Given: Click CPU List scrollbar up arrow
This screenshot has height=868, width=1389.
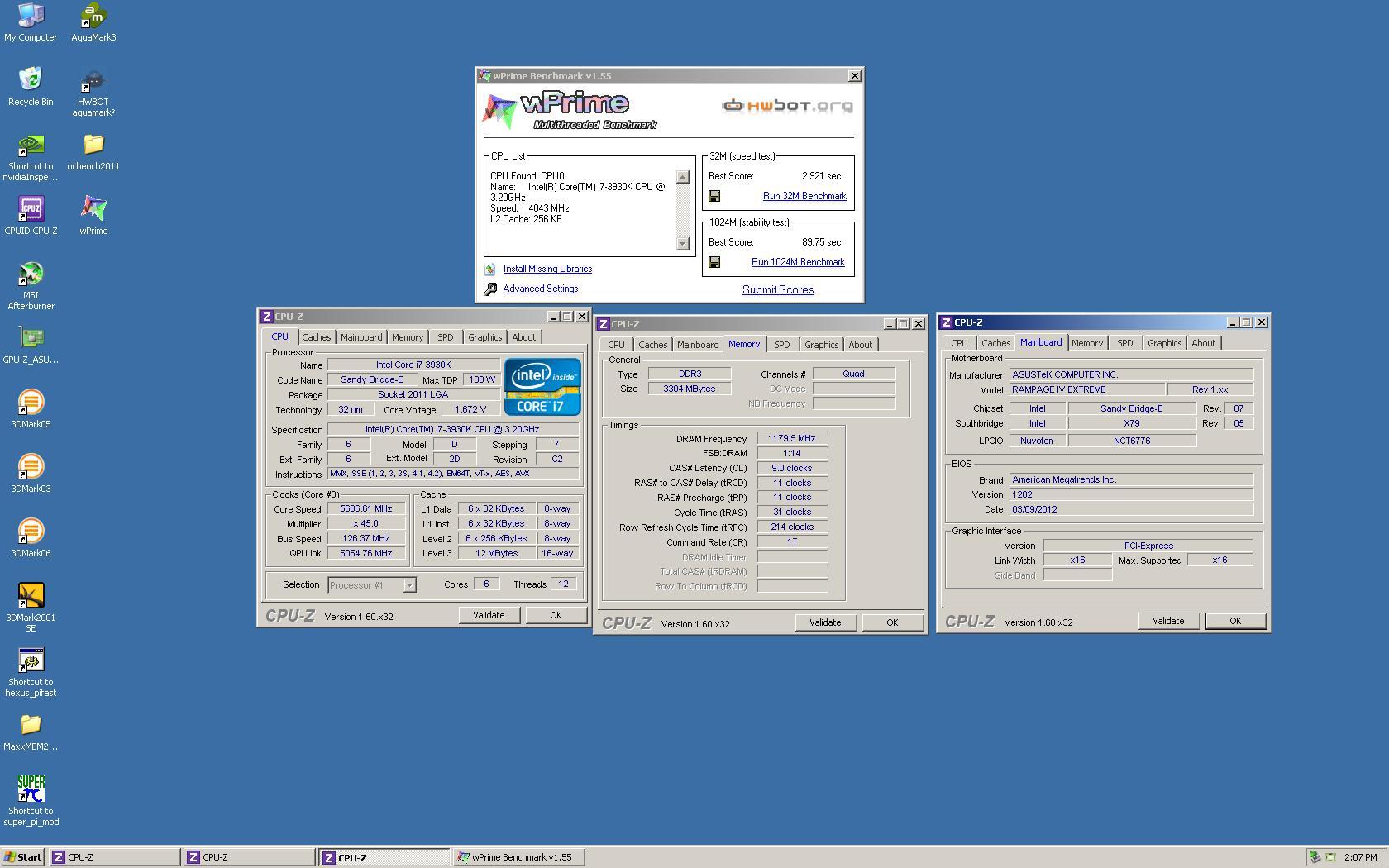Looking at the screenshot, I should point(682,177).
